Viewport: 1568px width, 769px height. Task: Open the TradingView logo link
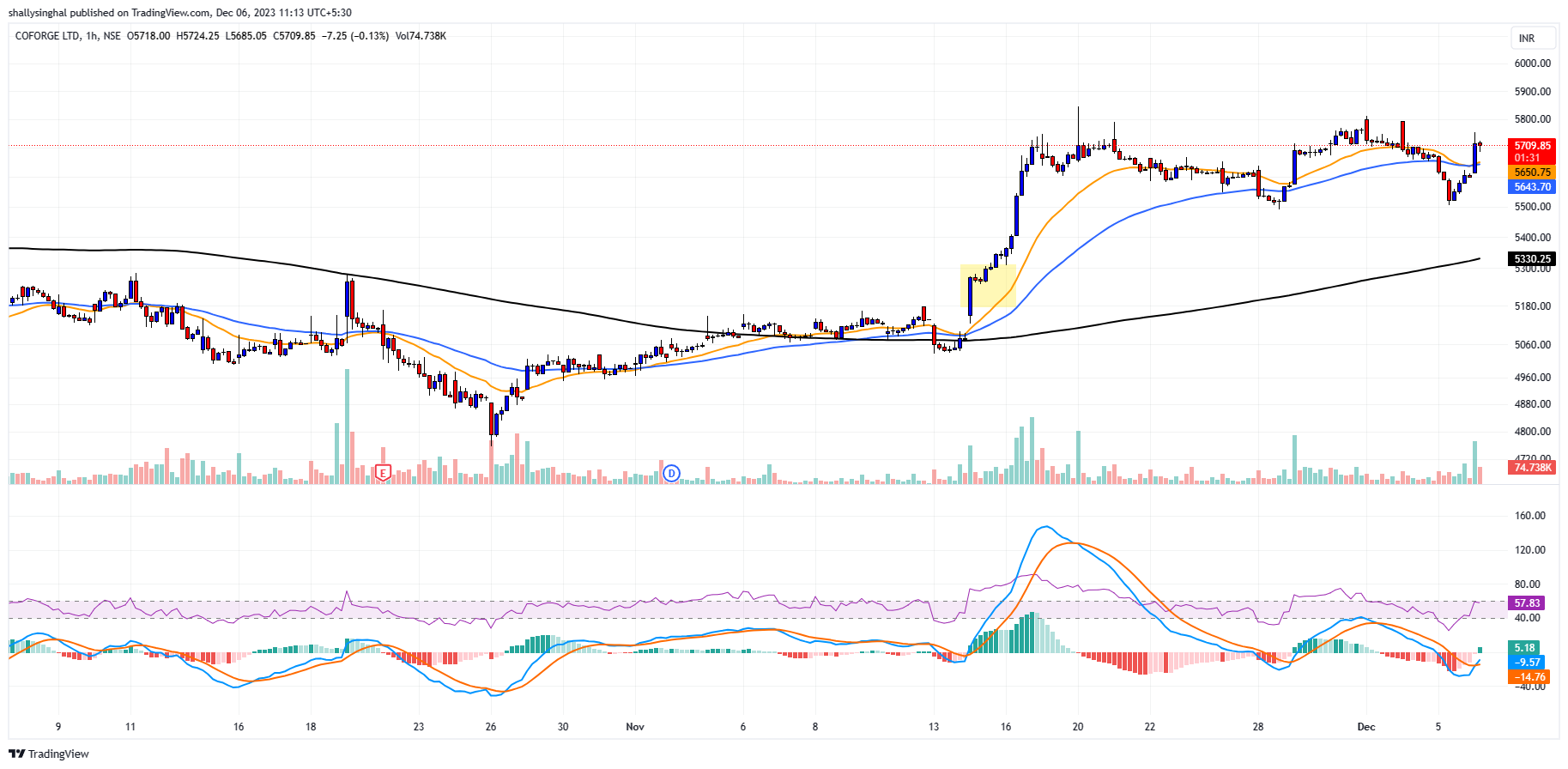(49, 754)
